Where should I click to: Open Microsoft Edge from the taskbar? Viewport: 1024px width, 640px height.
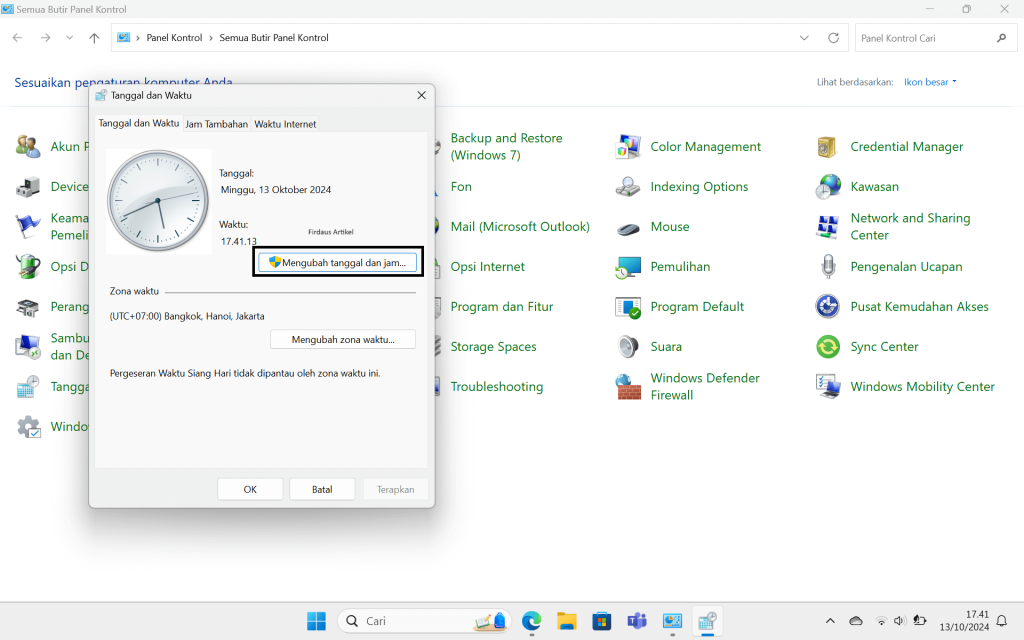[531, 621]
